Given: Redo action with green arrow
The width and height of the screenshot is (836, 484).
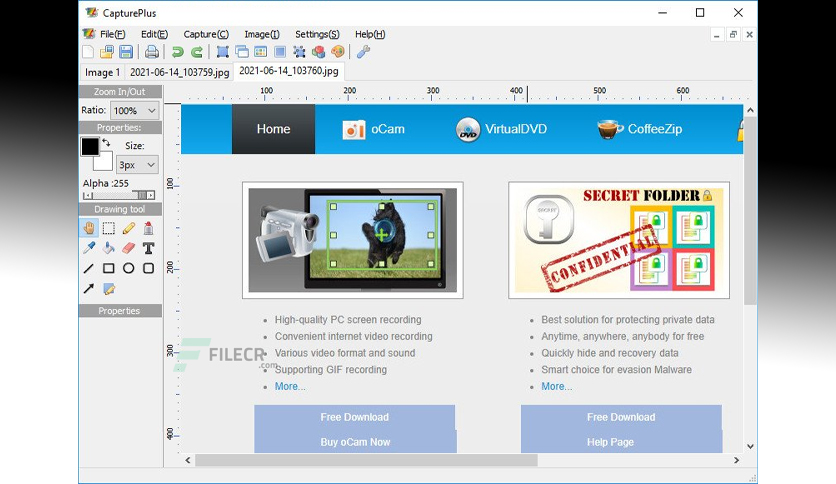Looking at the screenshot, I should tap(197, 52).
